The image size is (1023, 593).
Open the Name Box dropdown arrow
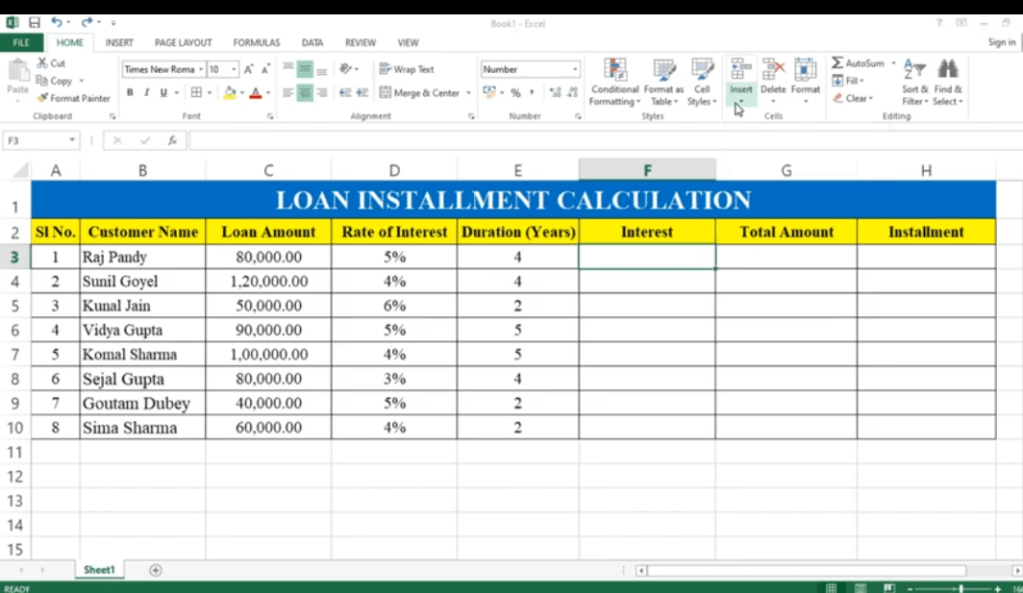(x=72, y=141)
